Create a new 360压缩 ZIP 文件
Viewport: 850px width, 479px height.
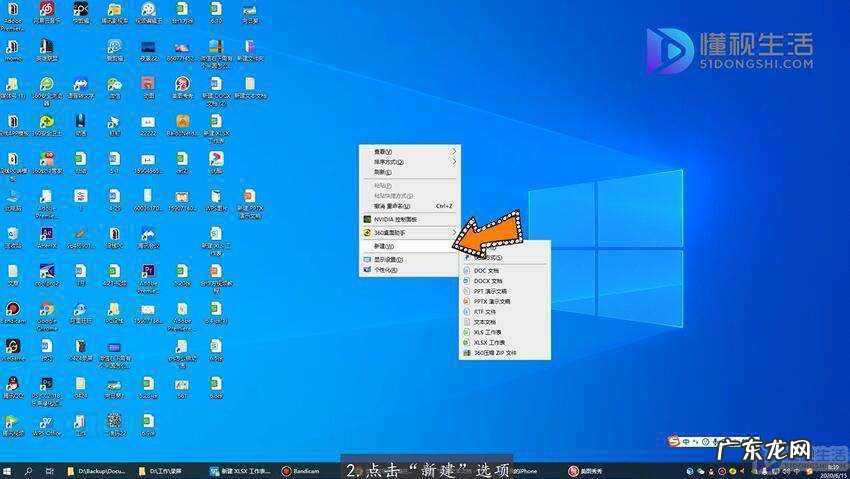[494, 352]
